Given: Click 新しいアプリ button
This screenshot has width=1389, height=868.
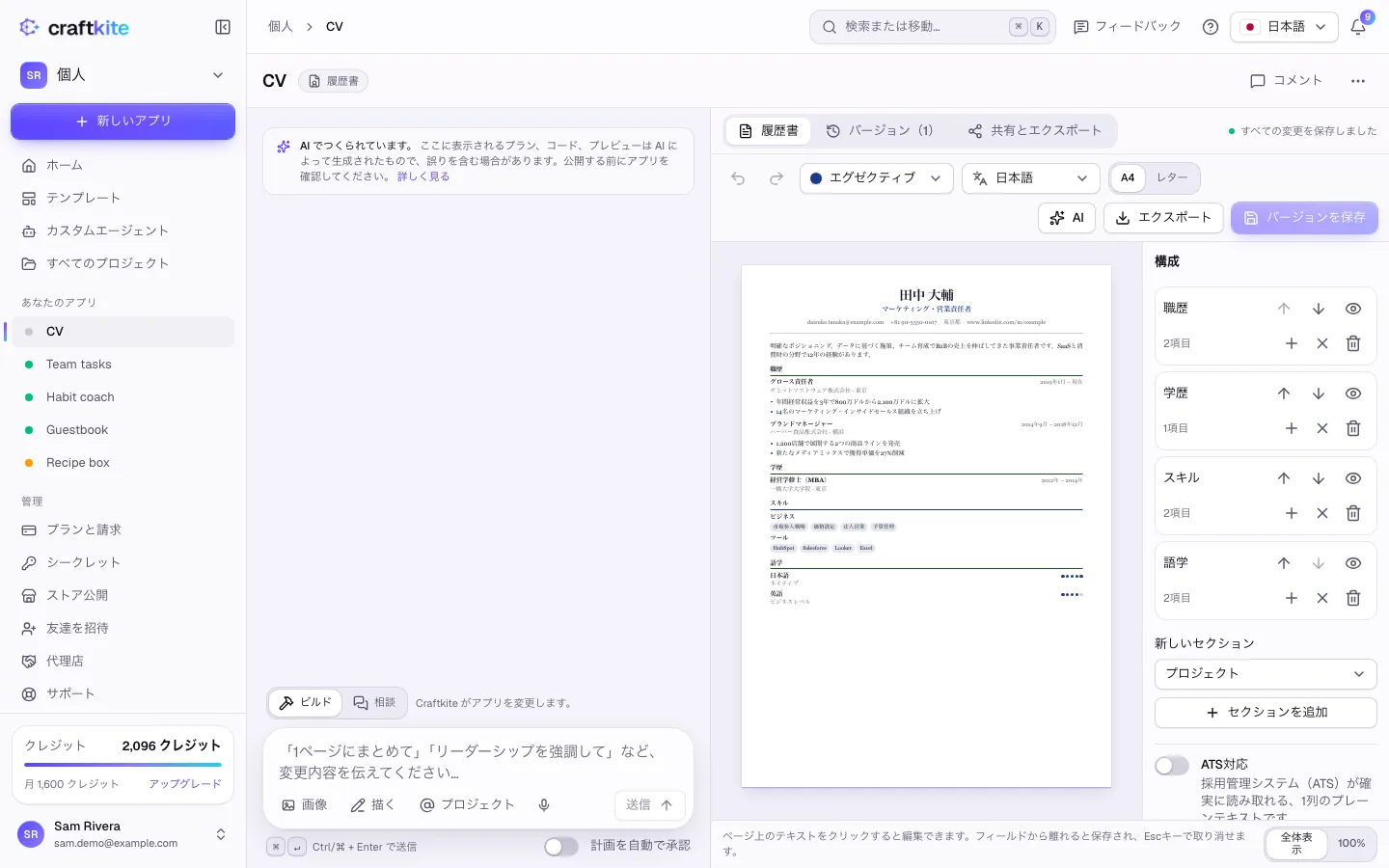Looking at the screenshot, I should tap(123, 122).
